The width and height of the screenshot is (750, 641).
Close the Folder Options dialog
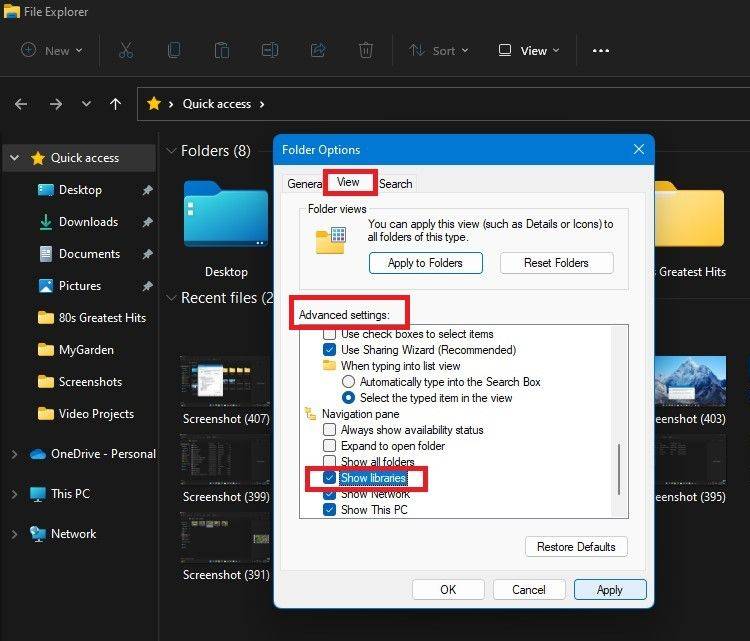[639, 149]
